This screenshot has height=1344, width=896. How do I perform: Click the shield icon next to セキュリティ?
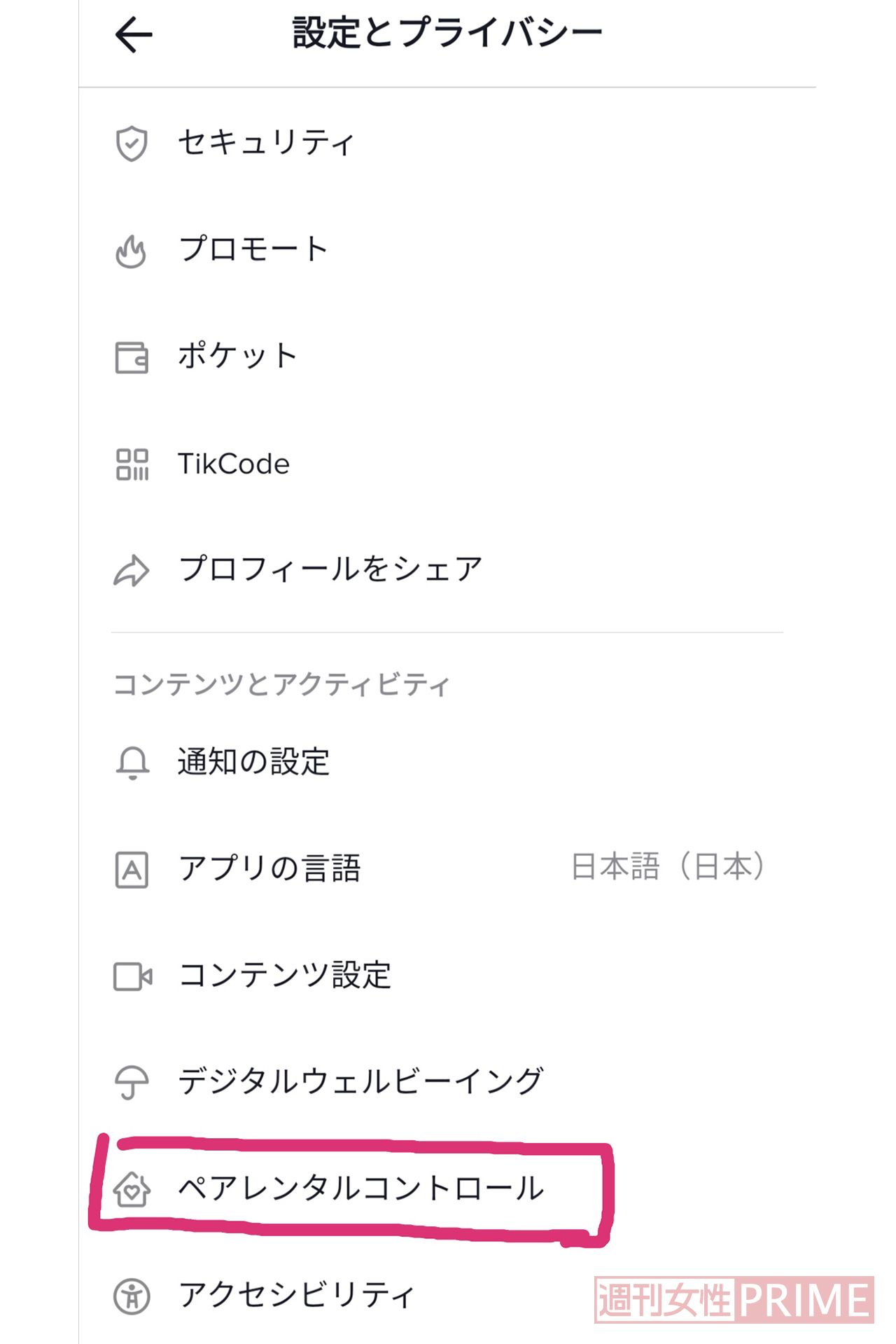[133, 143]
